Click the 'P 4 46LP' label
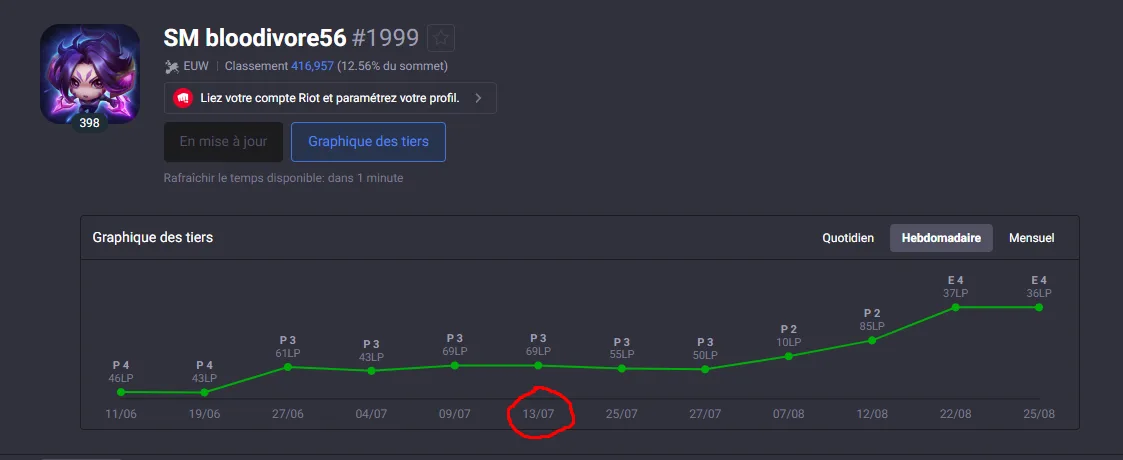Viewport: 1123px width, 460px height. point(121,371)
